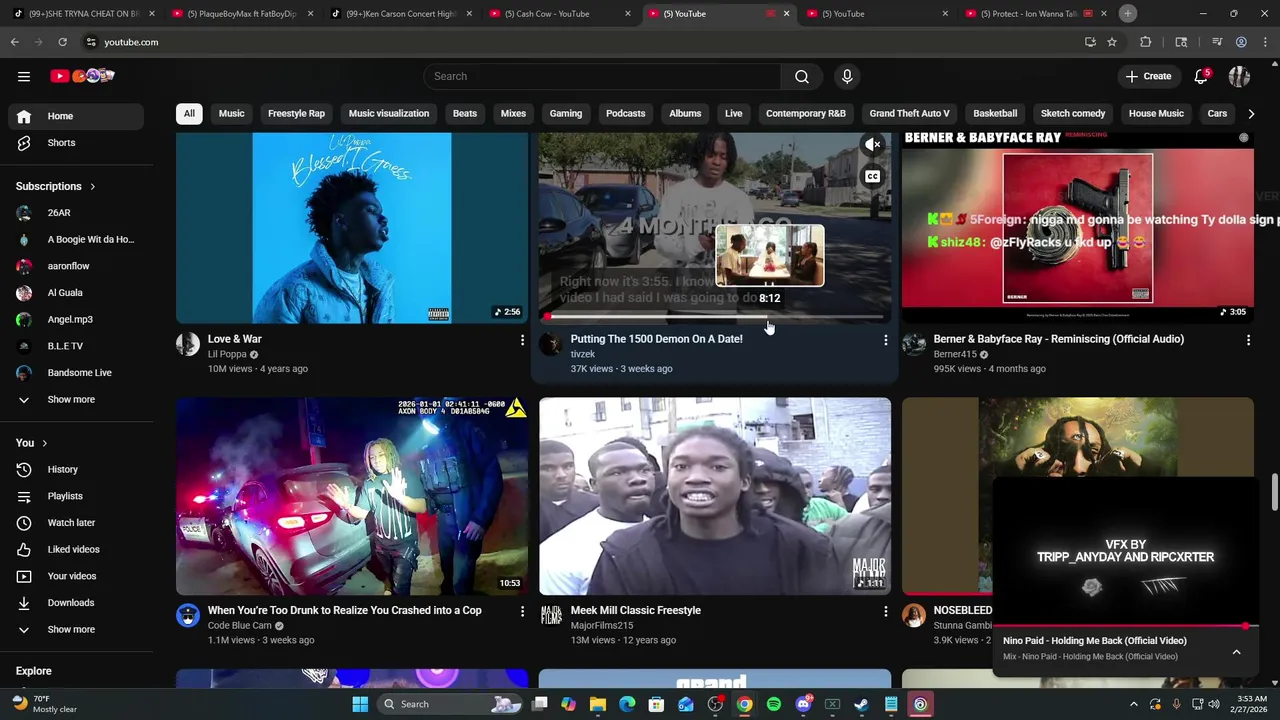
Task: Reload the page in Chrome
Action: click(62, 42)
